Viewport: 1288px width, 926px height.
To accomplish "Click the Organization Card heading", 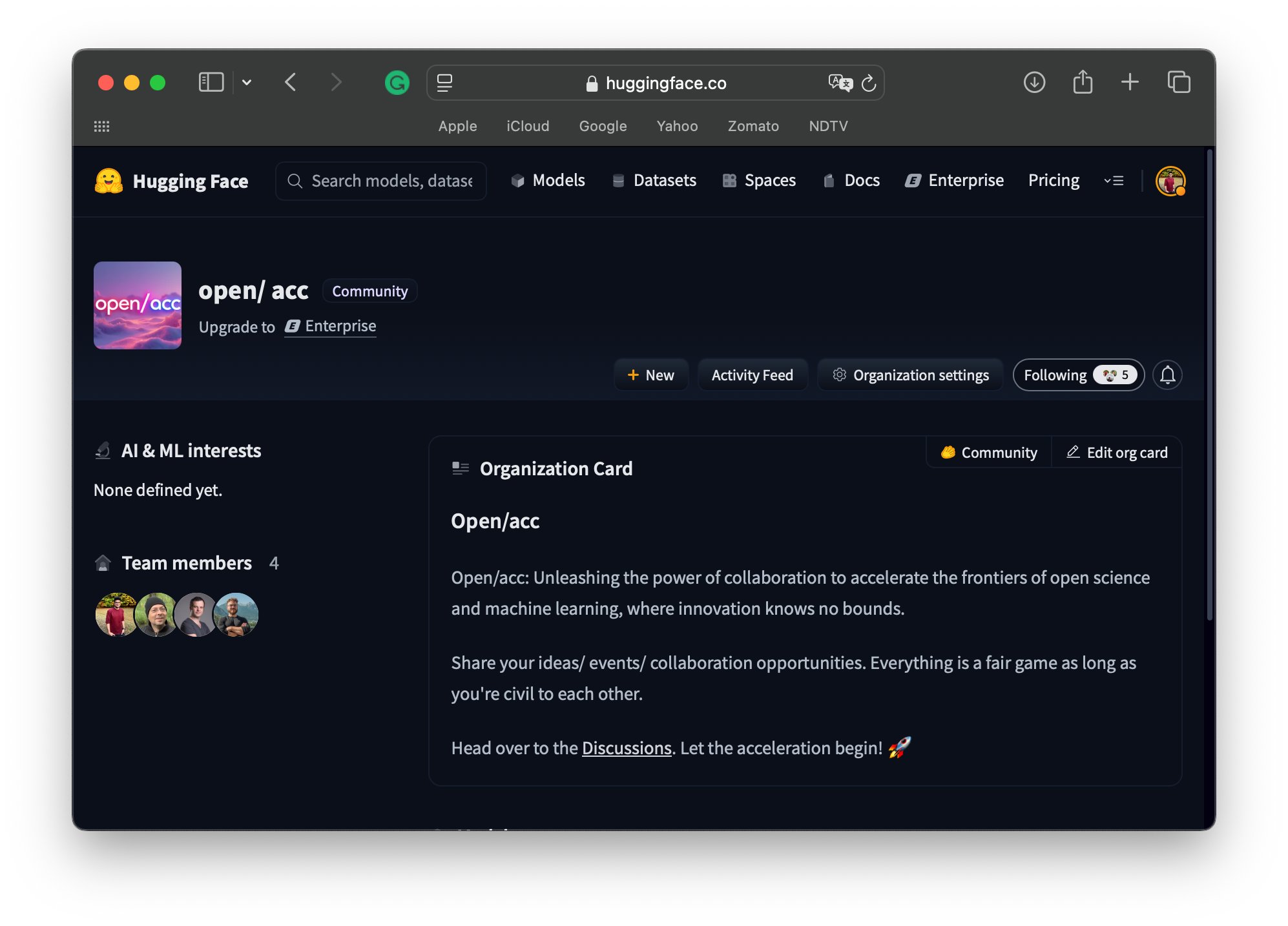I will click(556, 469).
